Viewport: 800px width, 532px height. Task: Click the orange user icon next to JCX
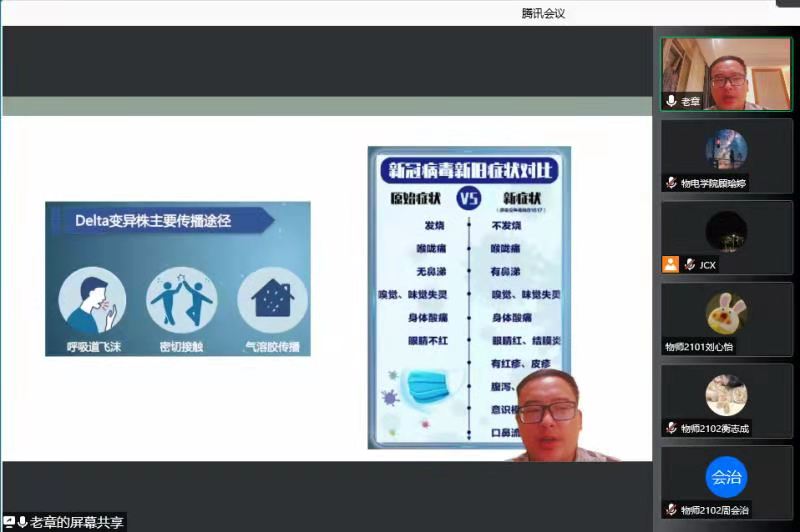point(671,265)
